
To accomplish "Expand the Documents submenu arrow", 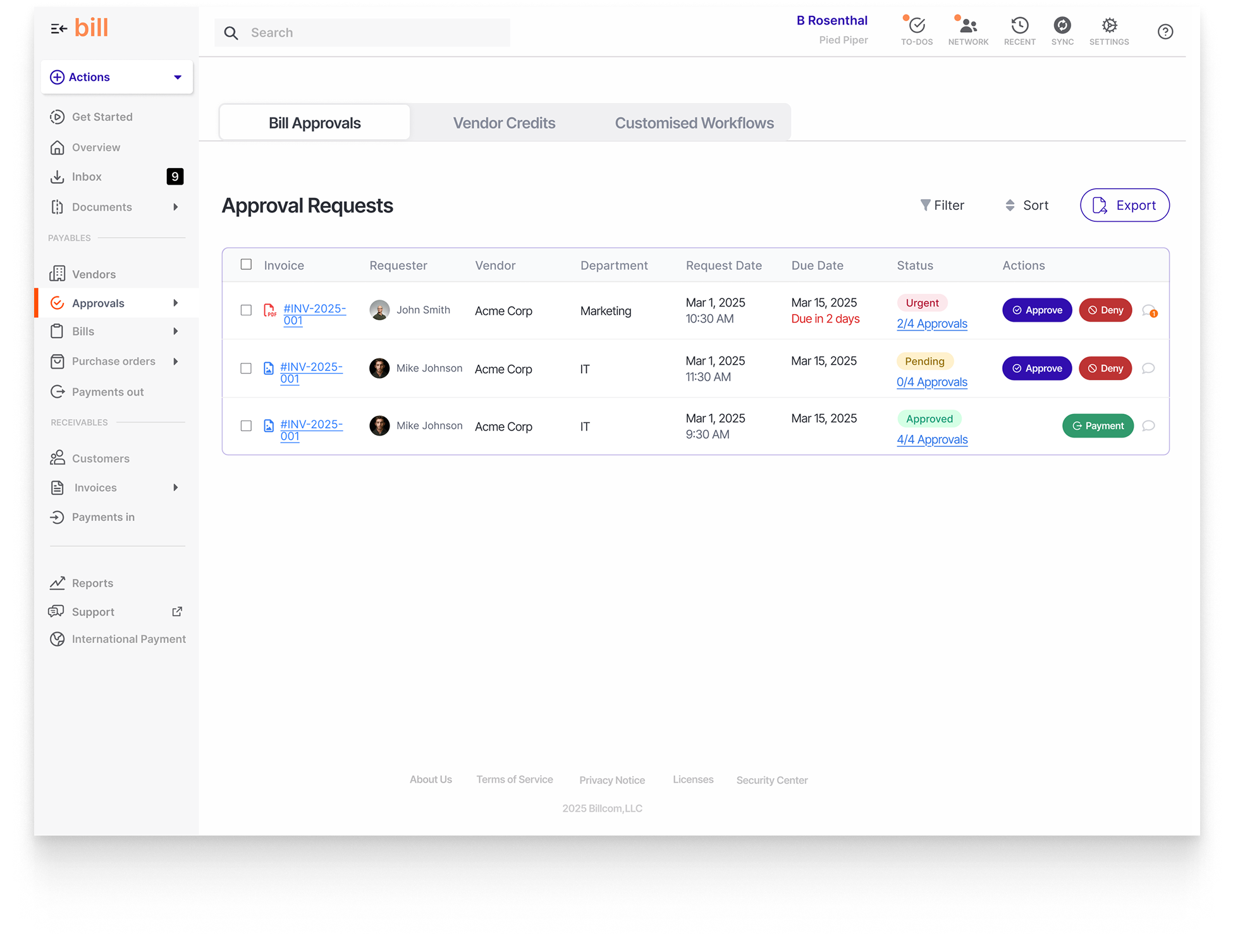I will 176,207.
